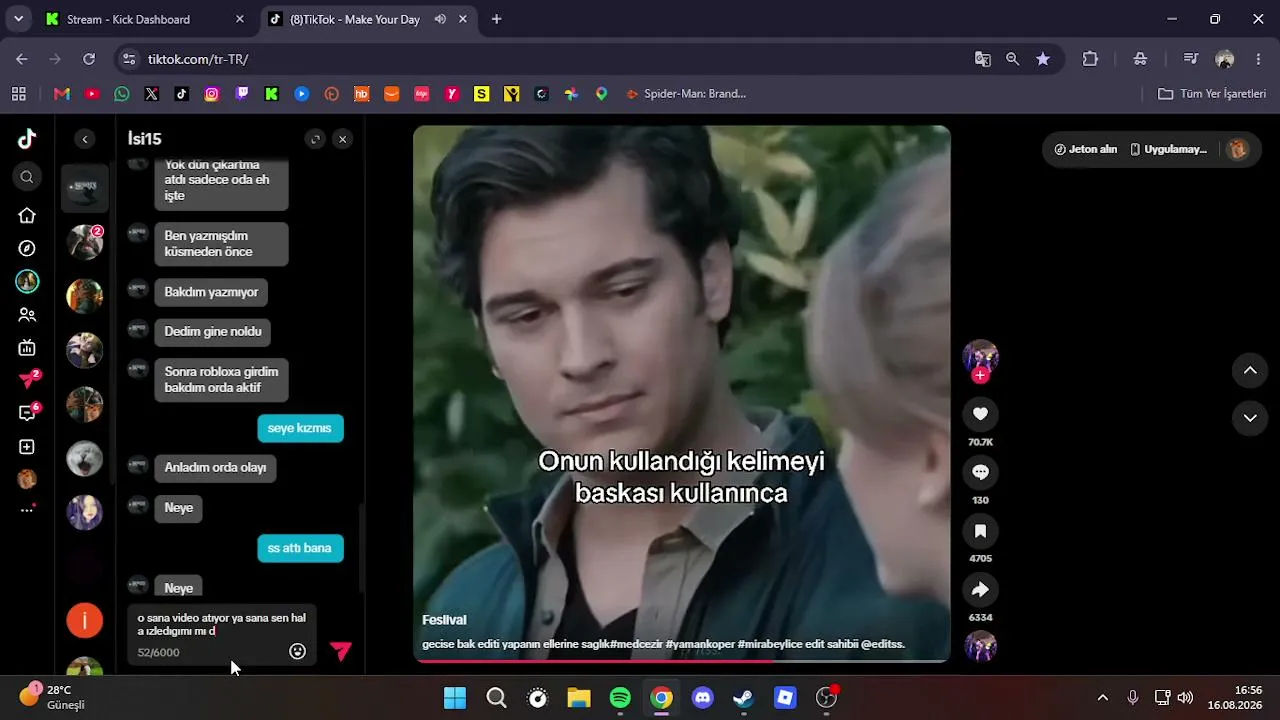1280x720 pixels.
Task: Click the Jeton alın button
Action: click(1086, 149)
